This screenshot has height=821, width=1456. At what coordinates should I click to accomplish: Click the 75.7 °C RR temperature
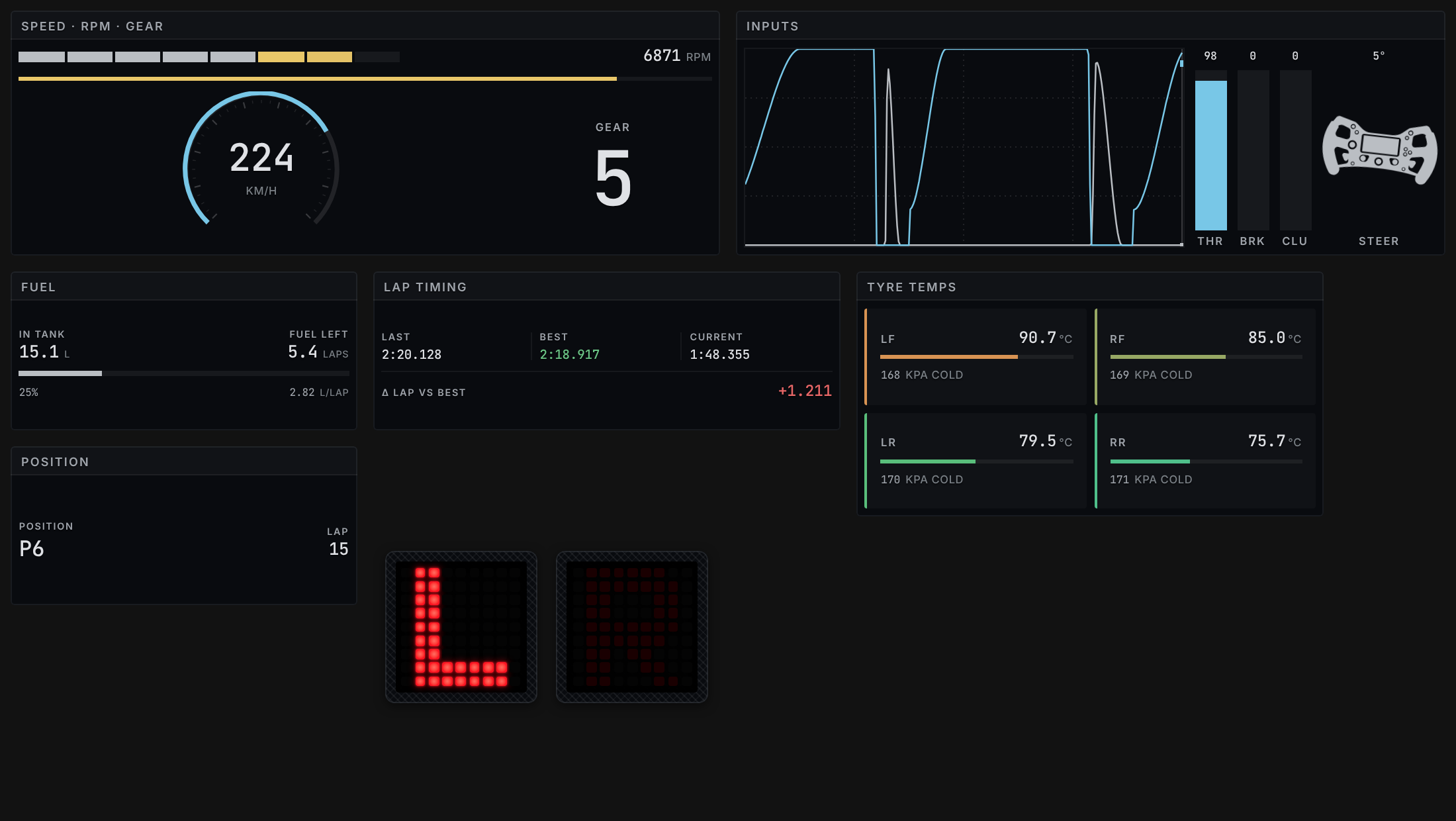(1275, 442)
